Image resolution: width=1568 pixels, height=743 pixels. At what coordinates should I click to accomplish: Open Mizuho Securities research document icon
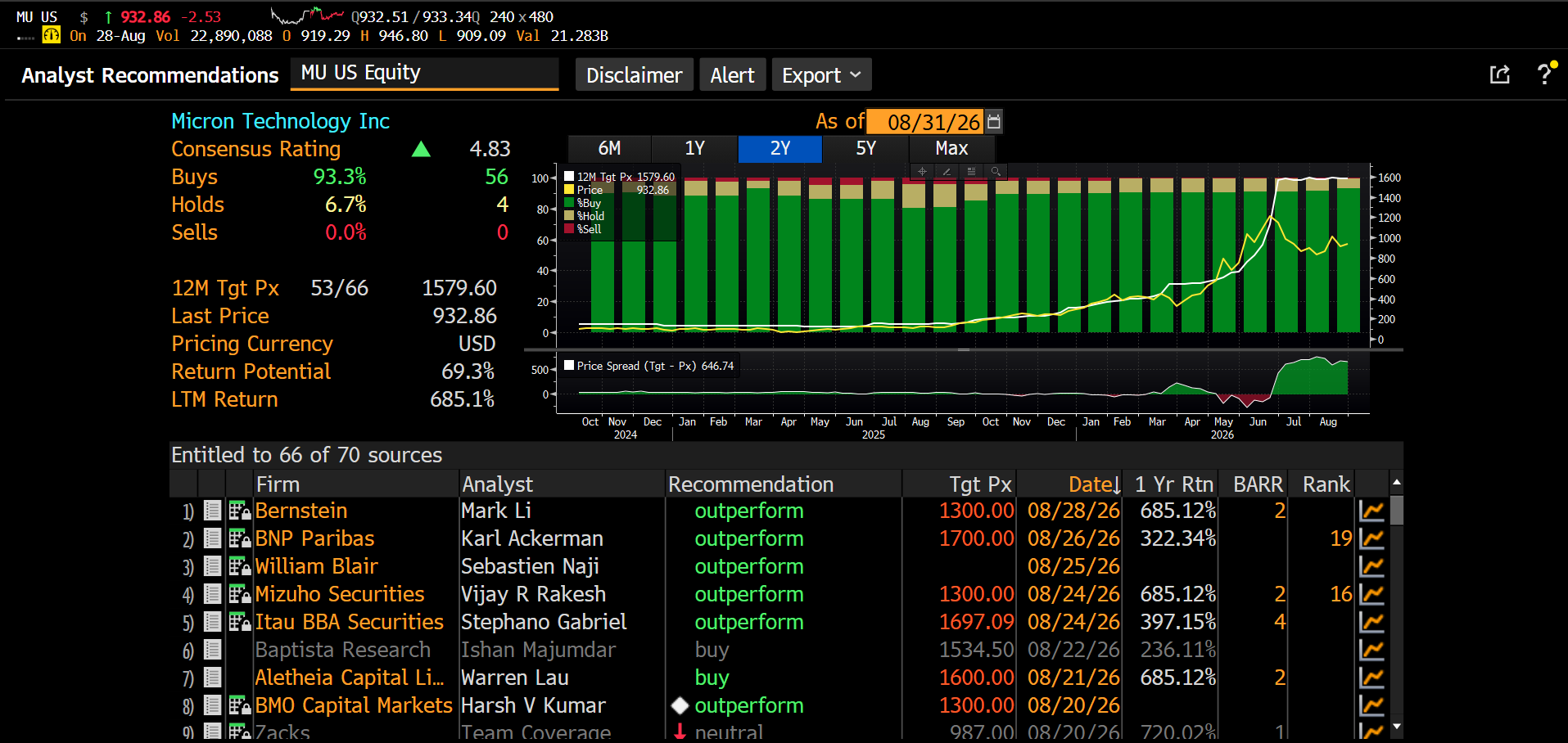pos(212,594)
